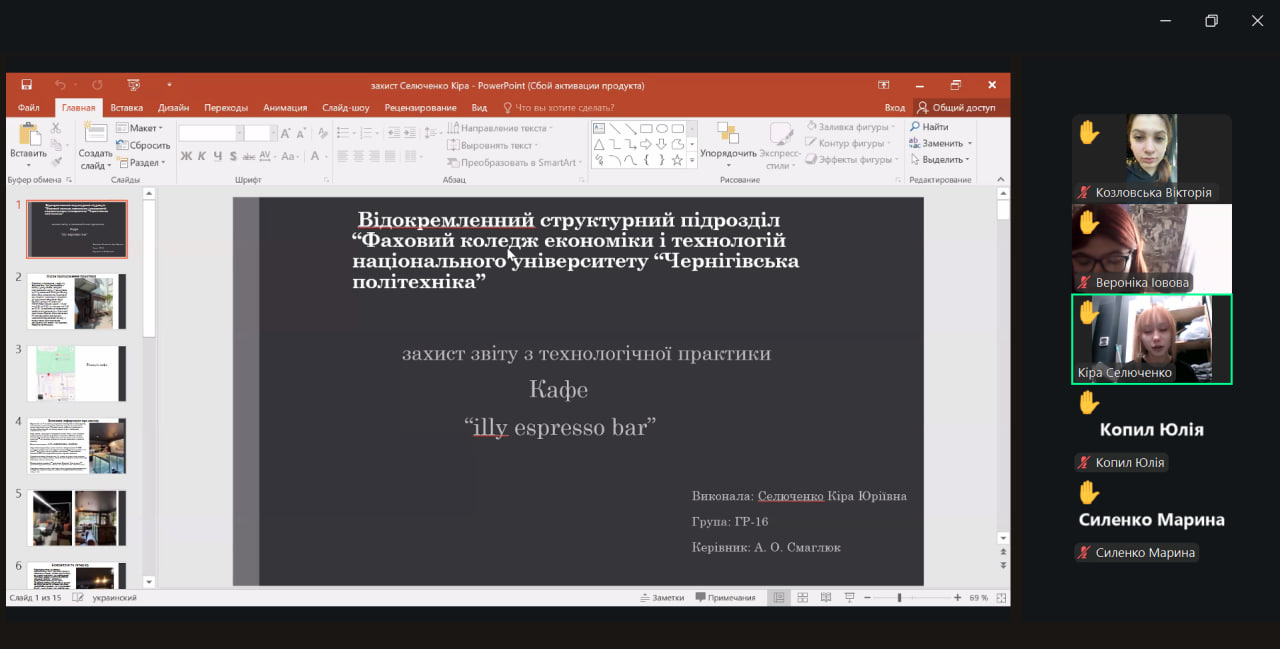Click the zoom slider handle in status bar
Viewport: 1280px width, 649px height.
click(x=899, y=597)
